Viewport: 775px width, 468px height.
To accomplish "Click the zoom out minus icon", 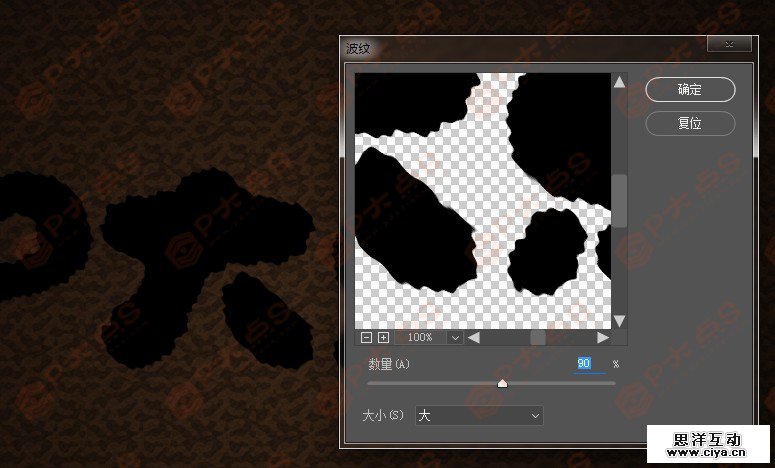I will 365,338.
